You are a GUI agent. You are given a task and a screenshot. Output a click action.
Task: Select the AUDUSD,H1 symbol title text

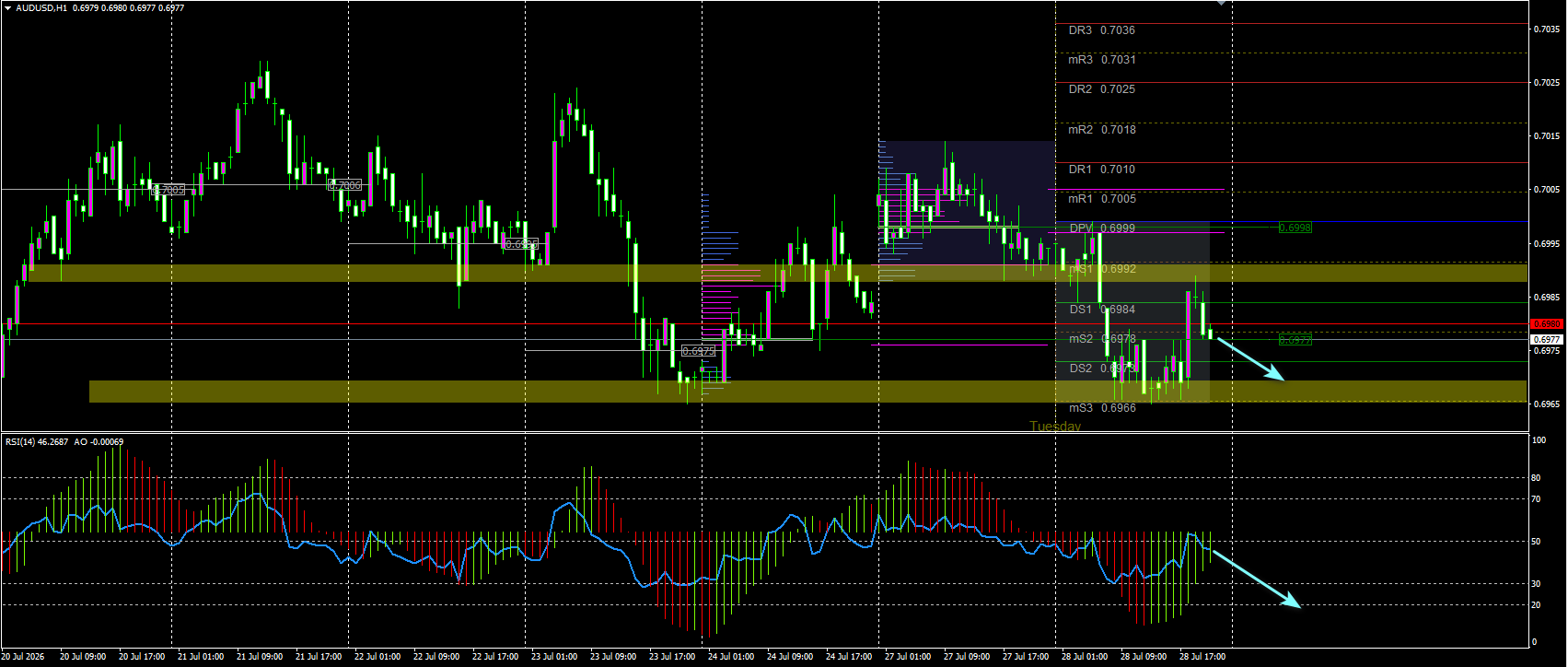point(41,8)
